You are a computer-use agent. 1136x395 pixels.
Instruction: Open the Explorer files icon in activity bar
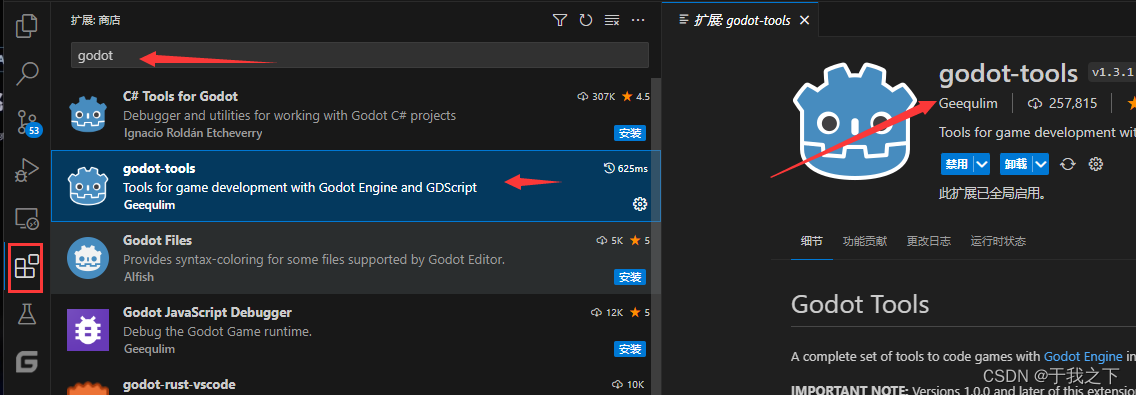[27, 24]
